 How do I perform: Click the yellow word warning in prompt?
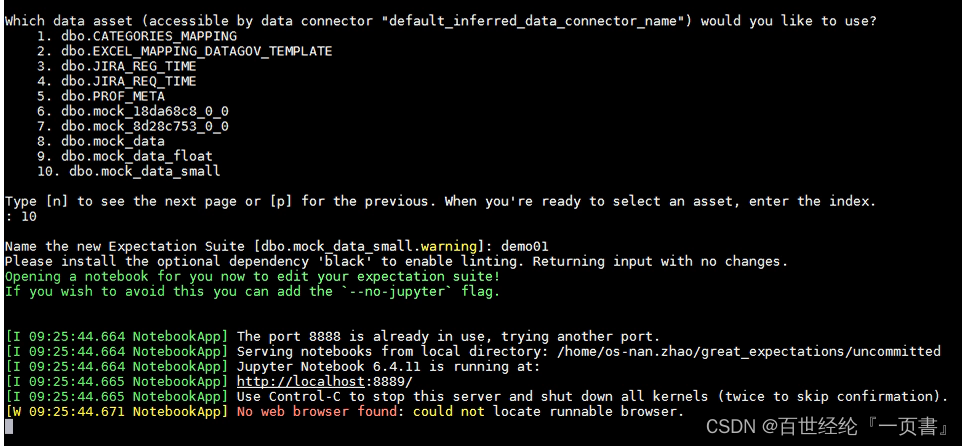pyautogui.click(x=448, y=247)
